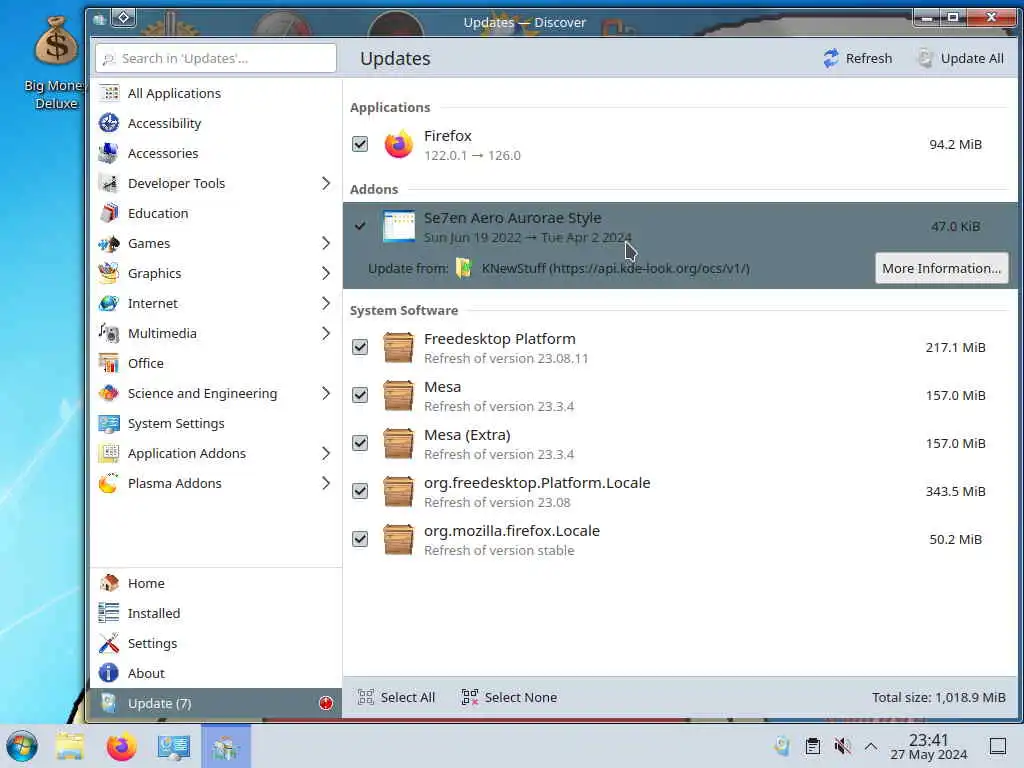1024x768 pixels.
Task: Click the show desktop tray button
Action: 998,746
